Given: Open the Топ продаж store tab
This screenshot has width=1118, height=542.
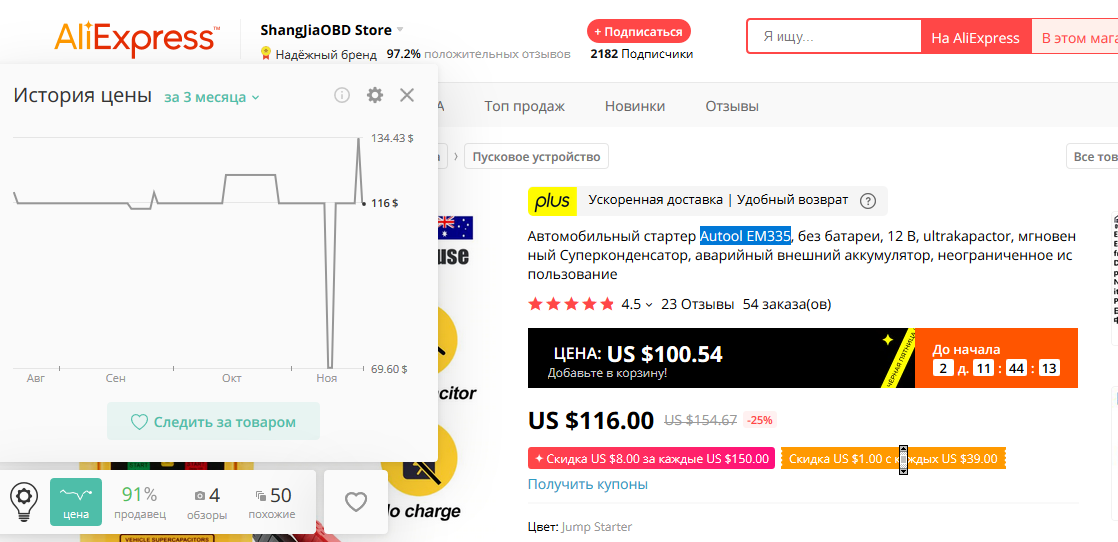Looking at the screenshot, I should [525, 106].
